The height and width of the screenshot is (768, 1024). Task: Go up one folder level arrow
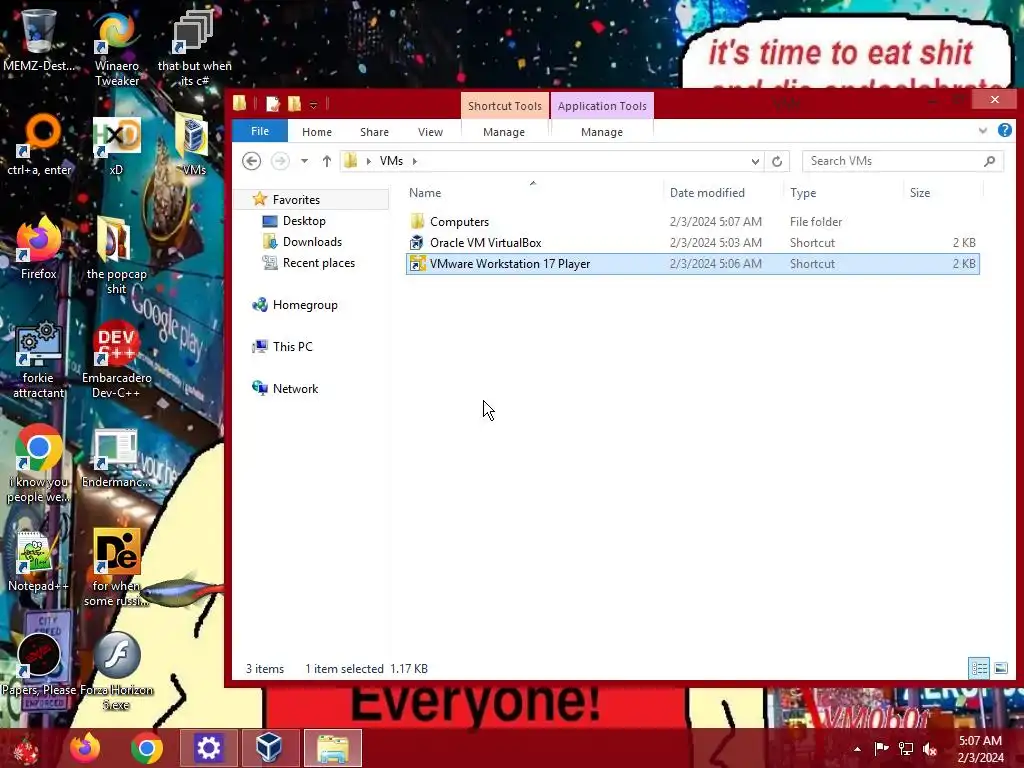[x=327, y=161]
